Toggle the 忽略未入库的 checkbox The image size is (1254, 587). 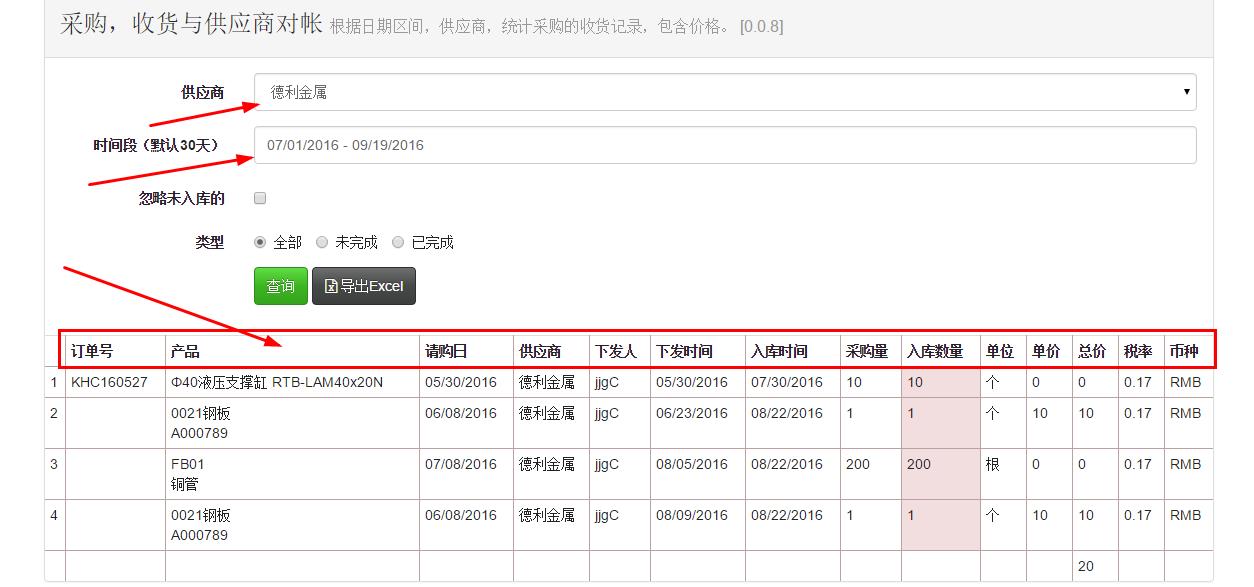coord(260,198)
